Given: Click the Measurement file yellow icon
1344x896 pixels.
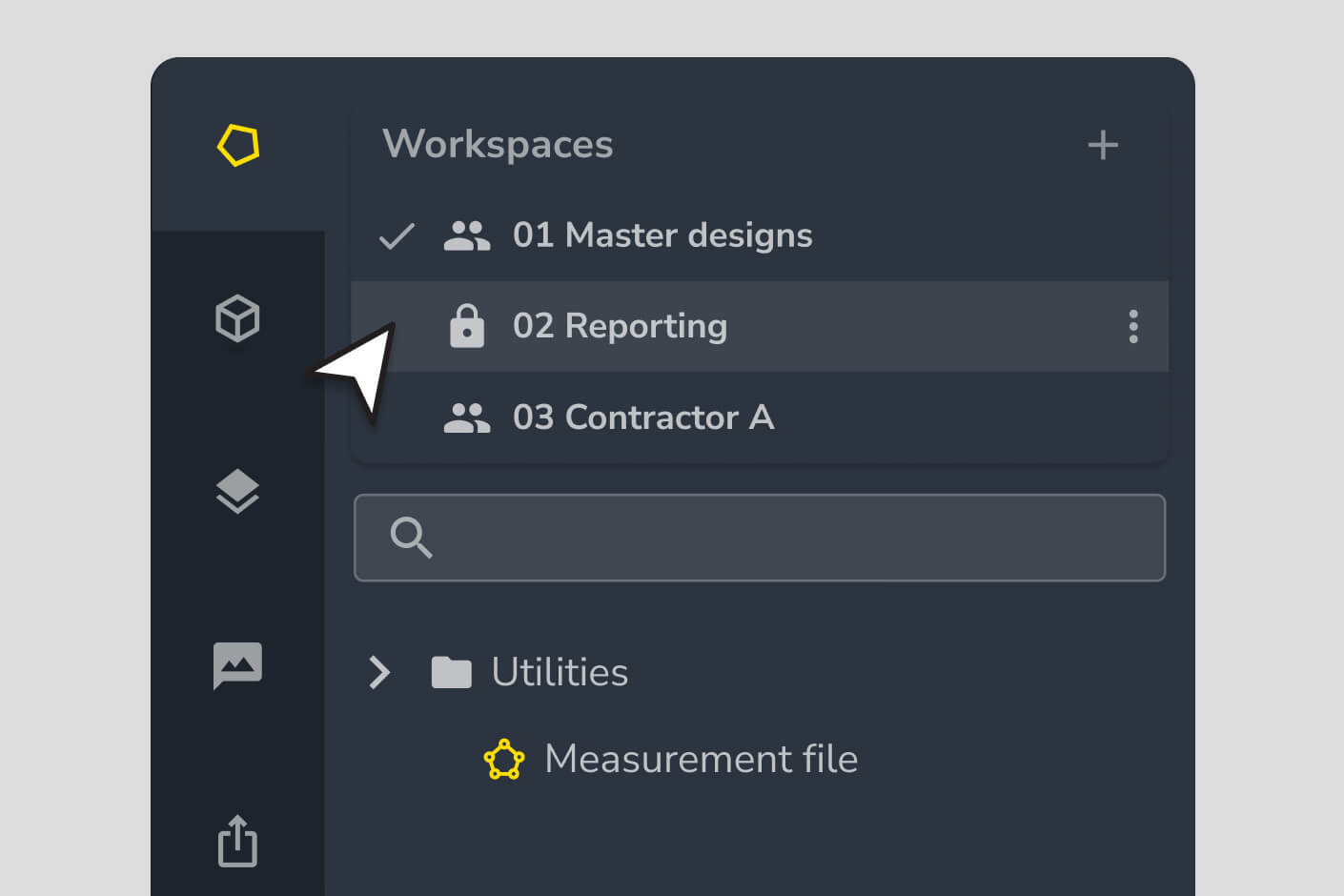Looking at the screenshot, I should pyautogui.click(x=505, y=759).
